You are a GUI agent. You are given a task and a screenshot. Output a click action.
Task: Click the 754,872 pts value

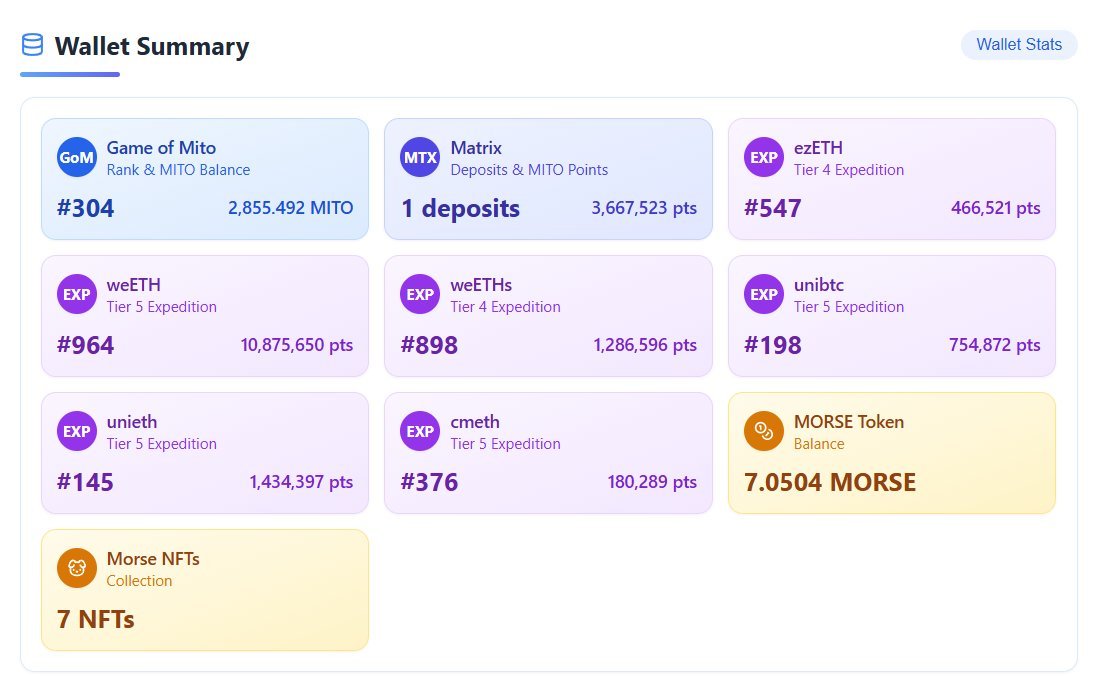tap(995, 345)
